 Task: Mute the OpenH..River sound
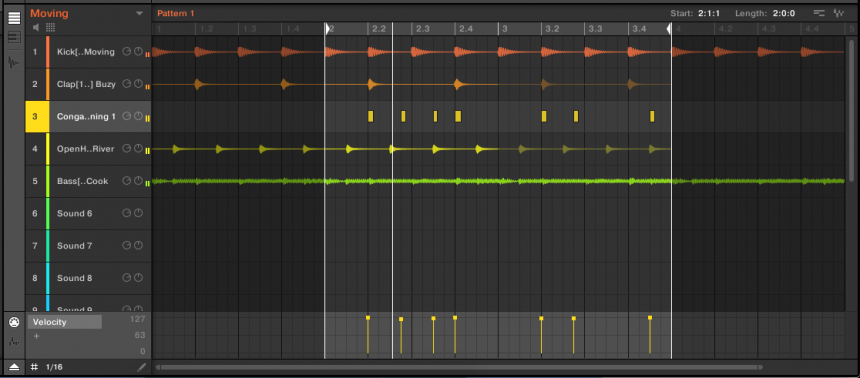click(x=138, y=149)
